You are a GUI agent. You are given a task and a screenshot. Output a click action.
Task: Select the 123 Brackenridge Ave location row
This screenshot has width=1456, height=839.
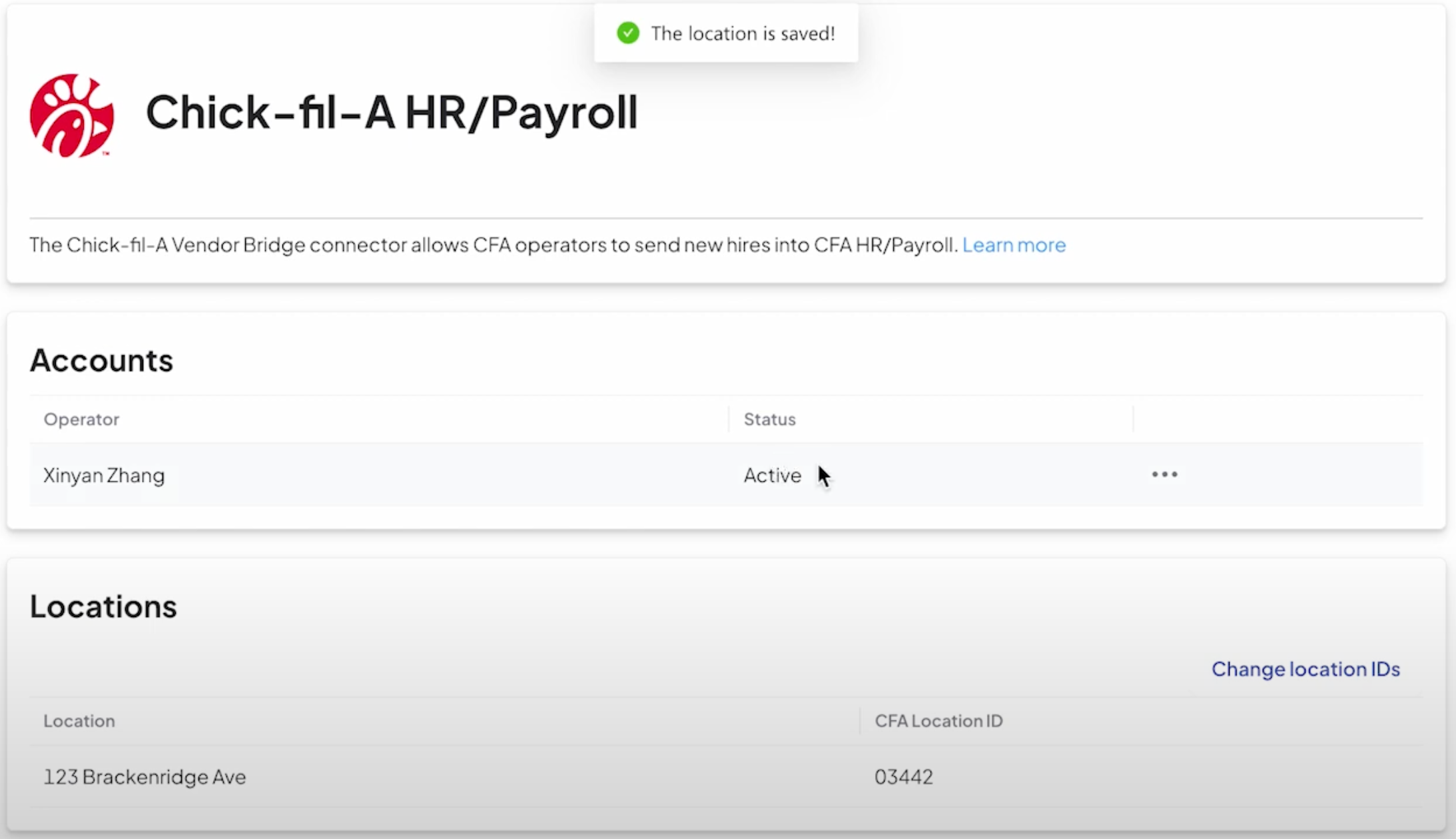point(145,776)
